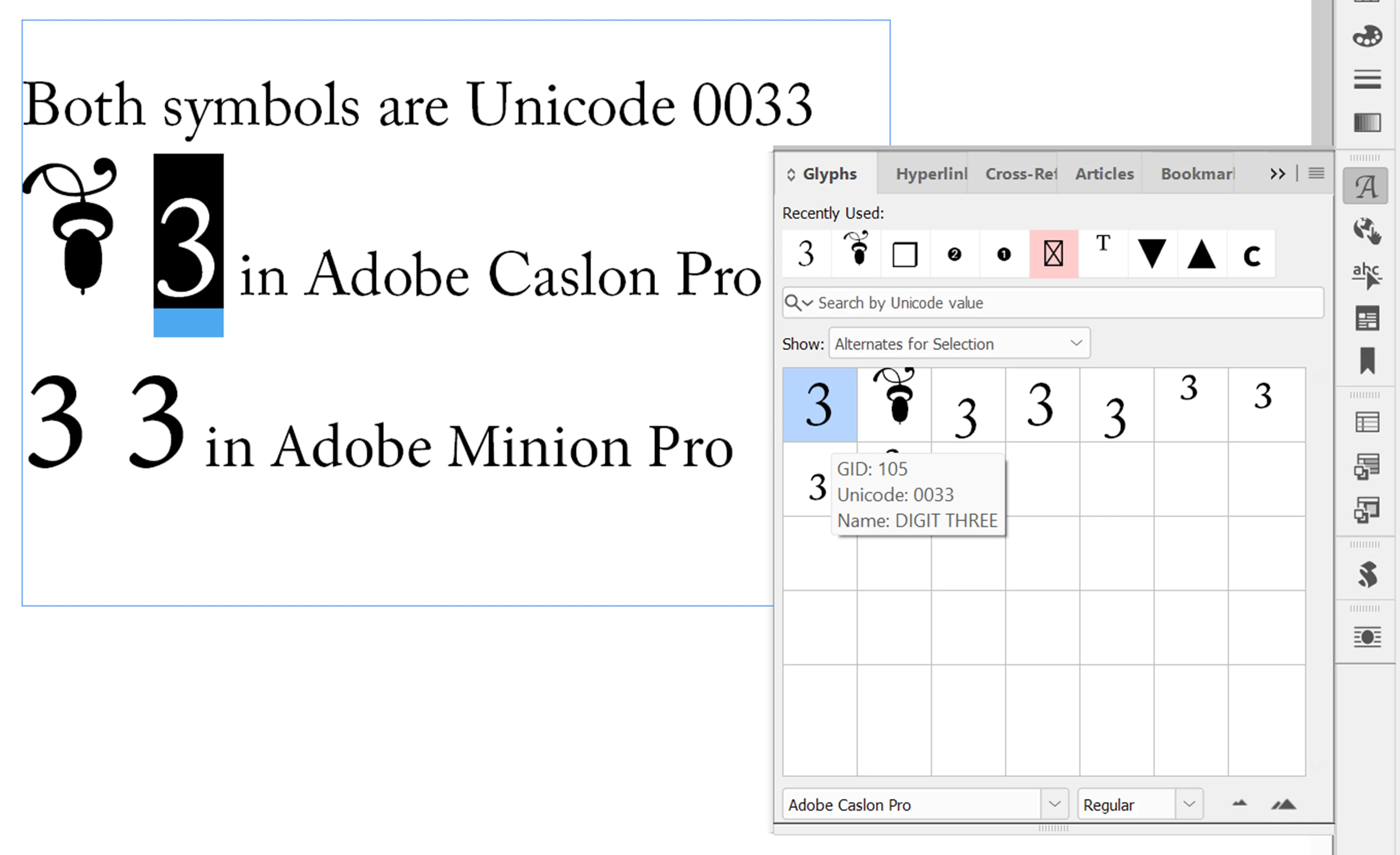Open the Bookmarks panel dock icon
This screenshot has height=855, width=1400.
tap(1366, 360)
